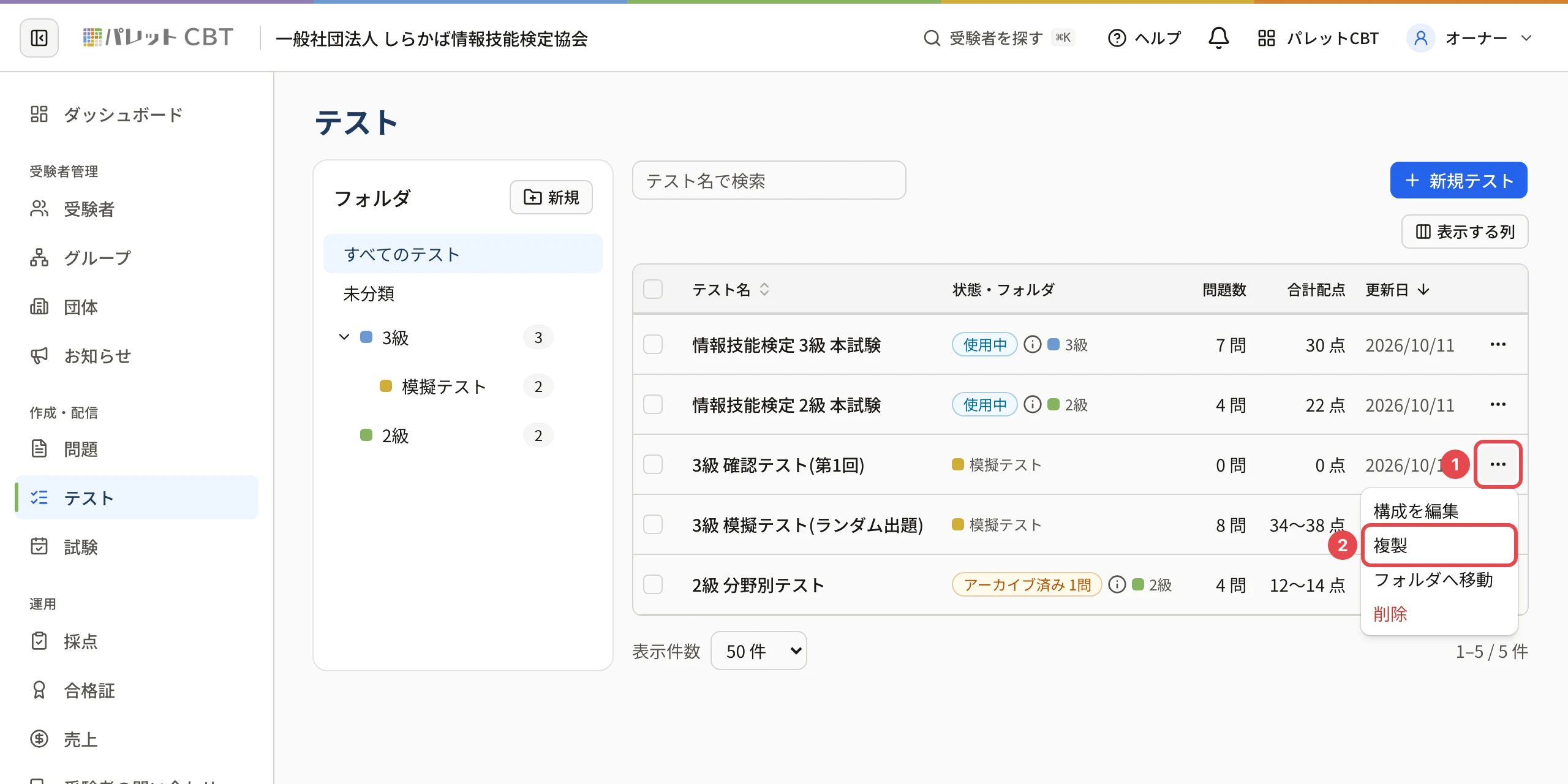Click info icon on 情報技能検定 3級 本試験 row
The image size is (1568, 784).
(x=1033, y=345)
